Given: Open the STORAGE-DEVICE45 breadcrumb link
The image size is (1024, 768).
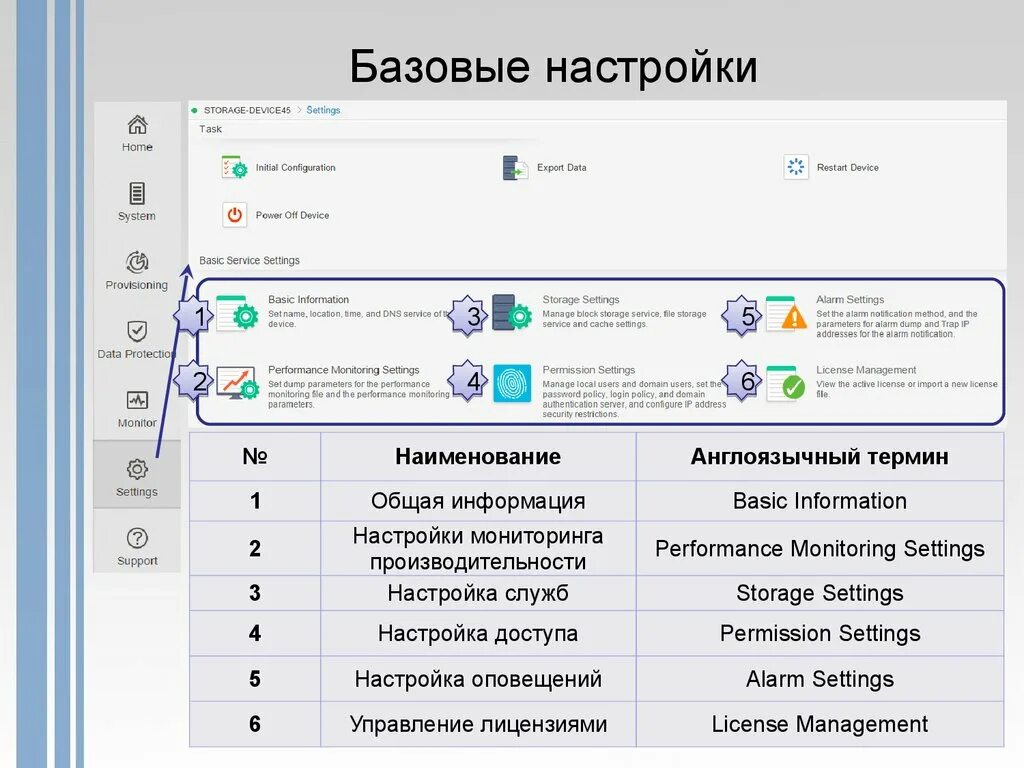Looking at the screenshot, I should [x=248, y=110].
